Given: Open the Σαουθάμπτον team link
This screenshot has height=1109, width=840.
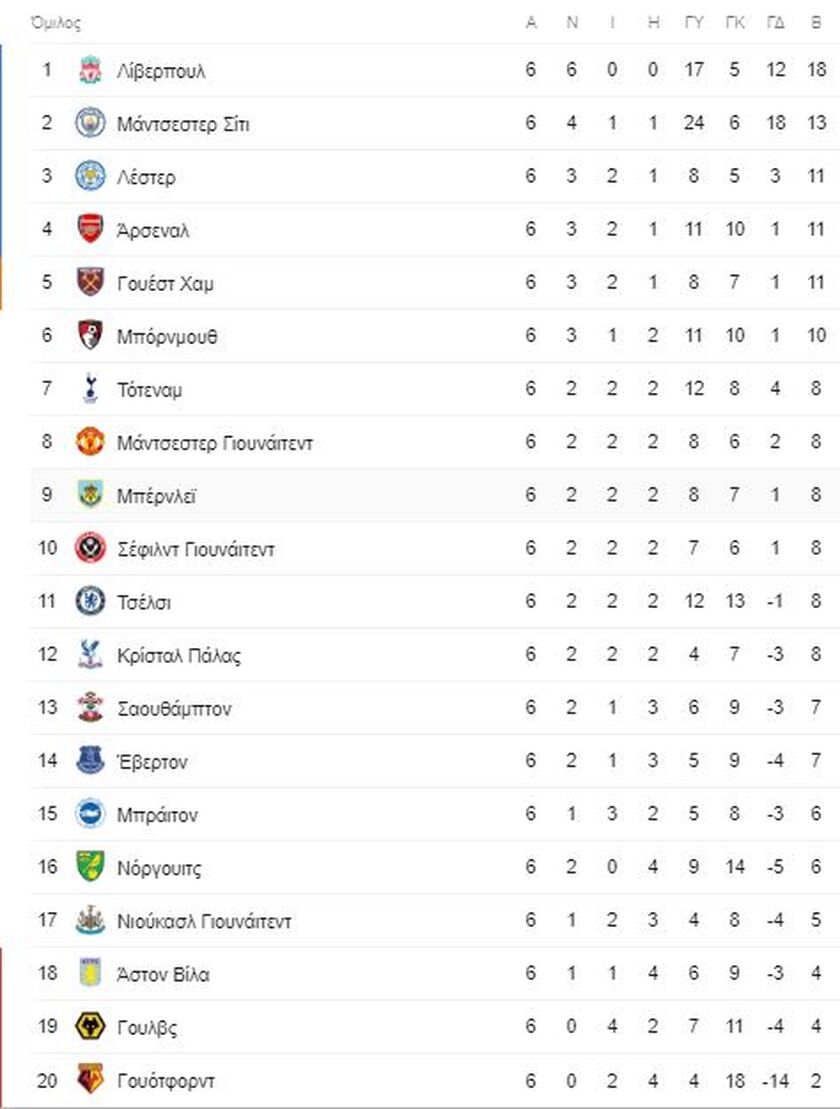Looking at the screenshot, I should click(x=174, y=709).
